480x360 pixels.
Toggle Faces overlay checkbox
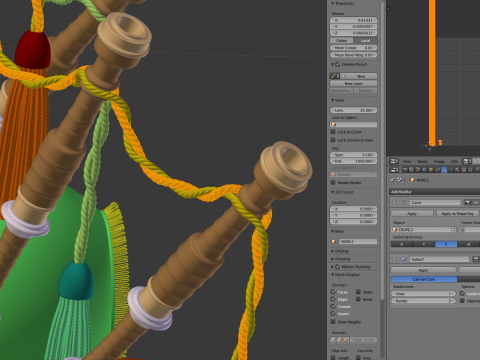[x=333, y=292]
